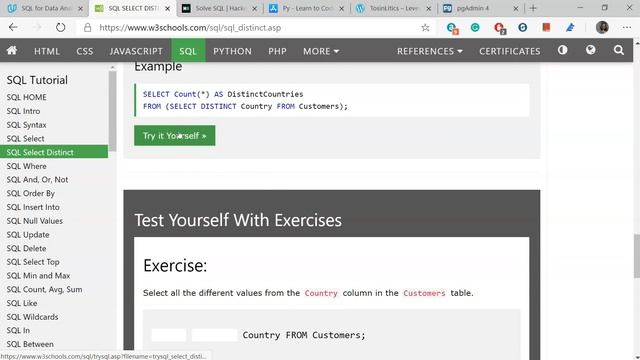This screenshot has width=640, height=360.
Task: Toggle dark mode contrast icon
Action: (x=562, y=50)
